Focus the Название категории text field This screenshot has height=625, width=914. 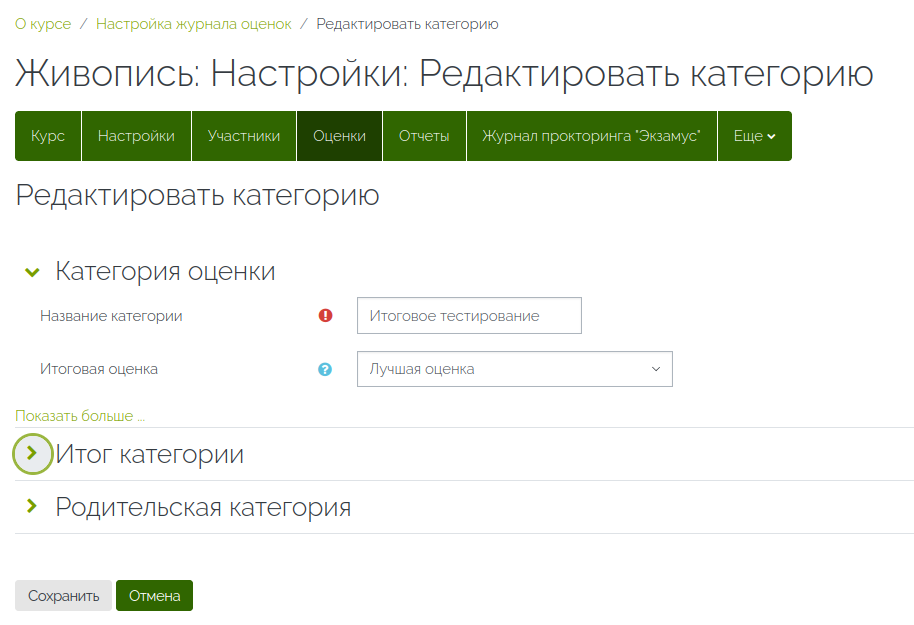(469, 315)
